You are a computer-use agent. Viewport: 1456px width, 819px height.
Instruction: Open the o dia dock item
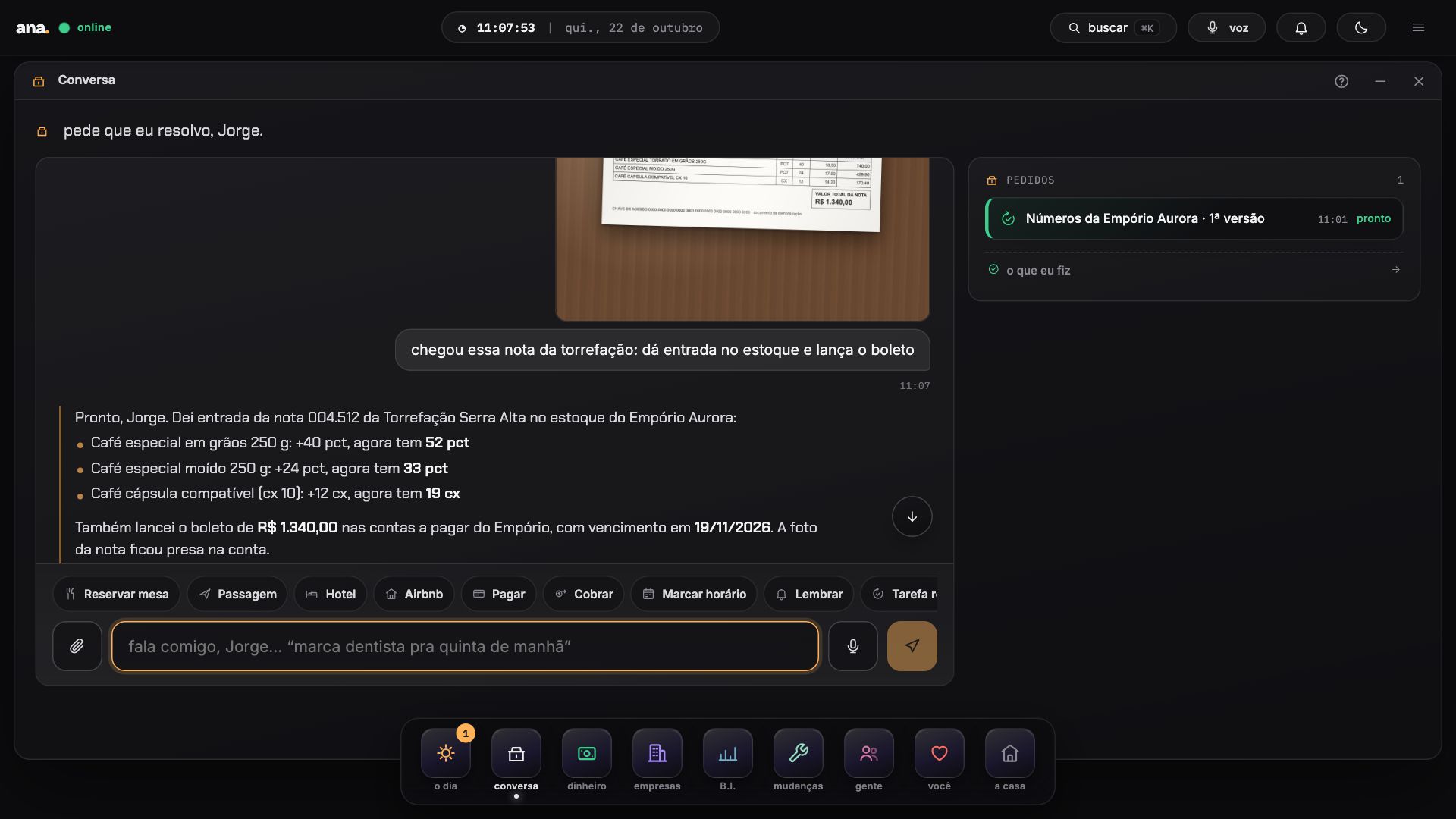tap(446, 761)
